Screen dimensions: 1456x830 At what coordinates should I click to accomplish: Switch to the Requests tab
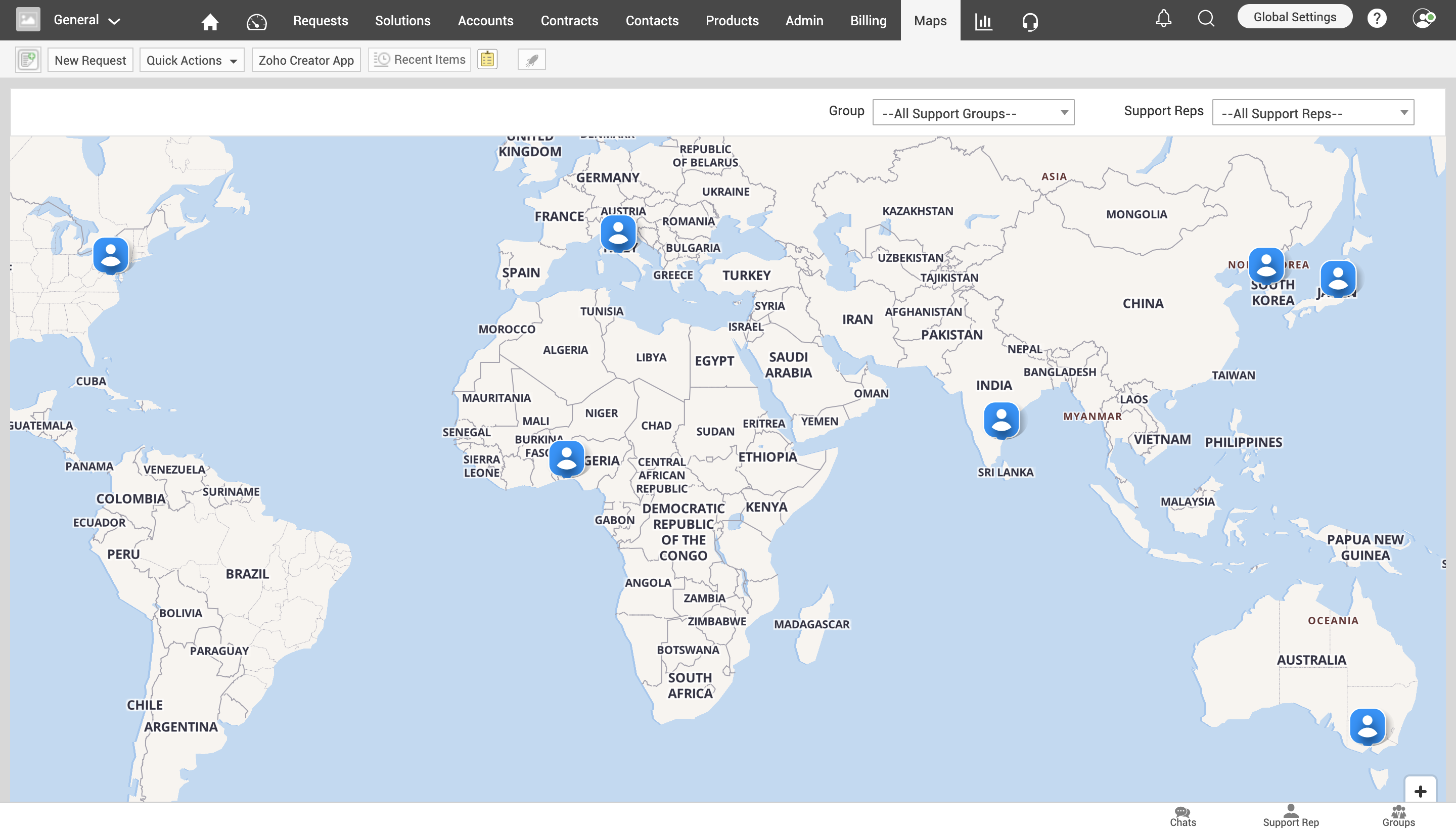[321, 21]
